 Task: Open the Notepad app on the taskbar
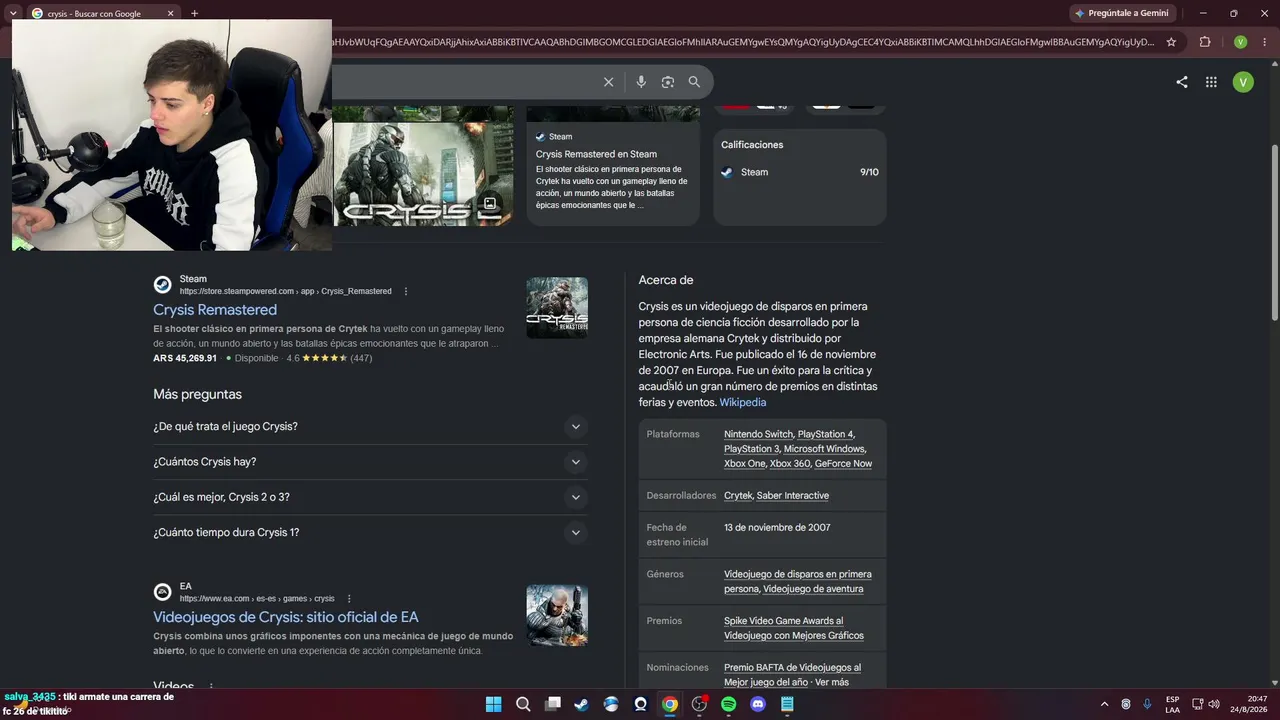[787, 704]
